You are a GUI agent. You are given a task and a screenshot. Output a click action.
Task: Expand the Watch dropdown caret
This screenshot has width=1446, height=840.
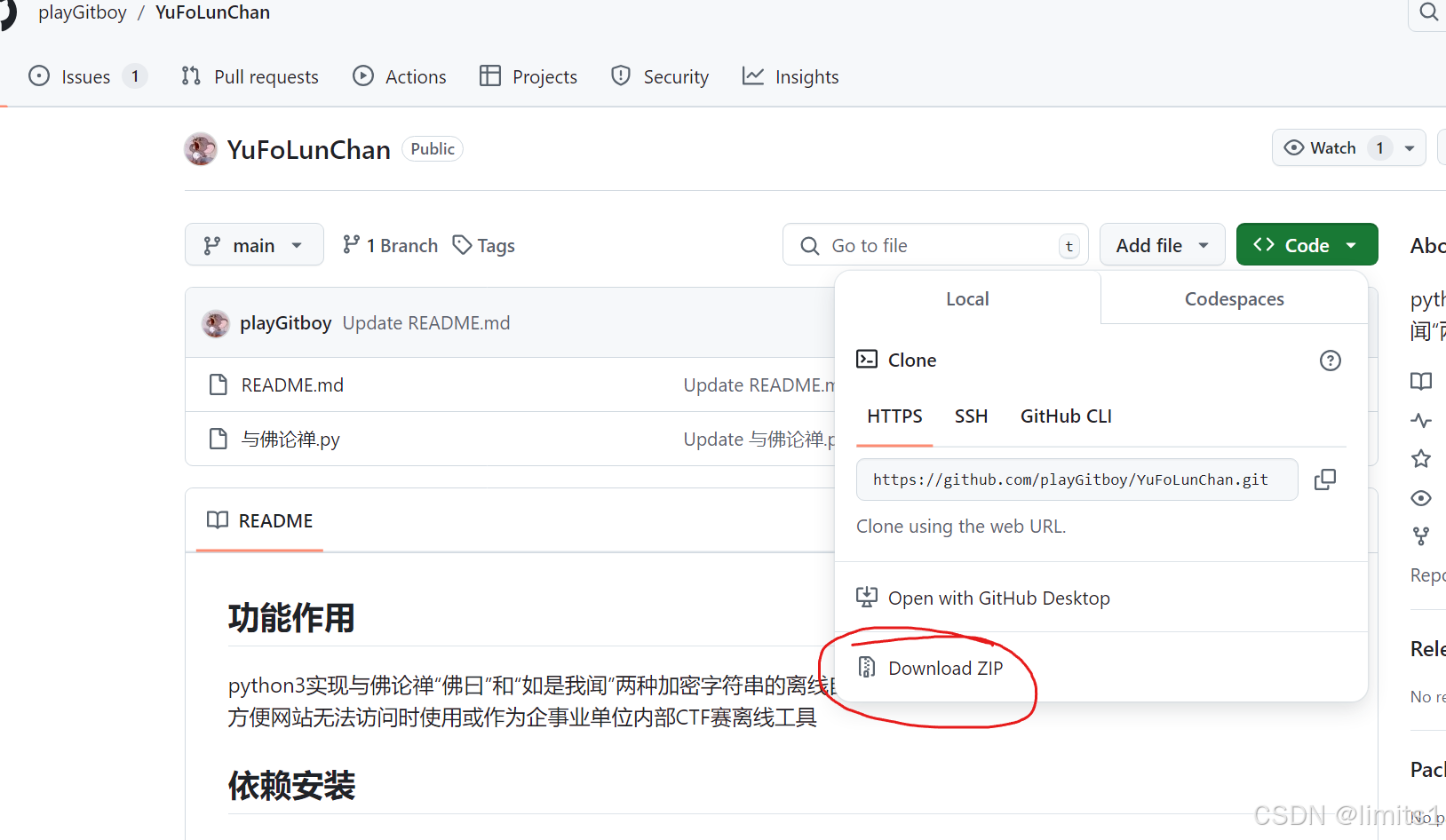click(x=1410, y=148)
